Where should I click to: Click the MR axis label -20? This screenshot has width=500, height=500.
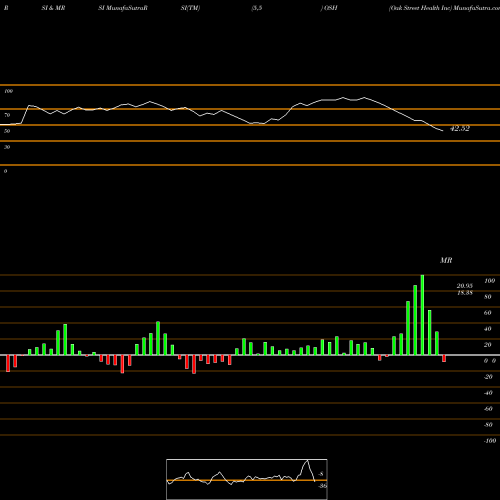[x=488, y=377]
